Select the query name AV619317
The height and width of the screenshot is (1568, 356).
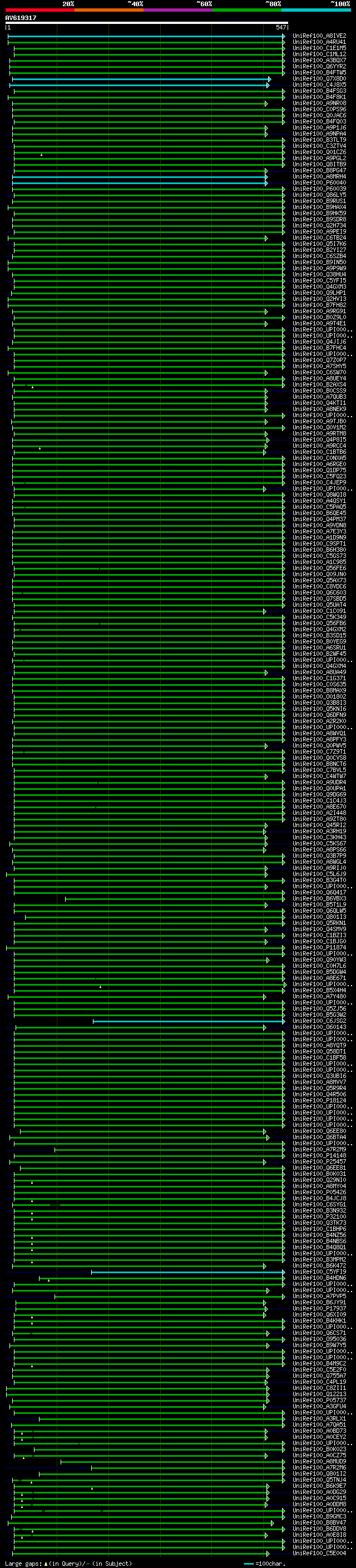click(x=21, y=18)
